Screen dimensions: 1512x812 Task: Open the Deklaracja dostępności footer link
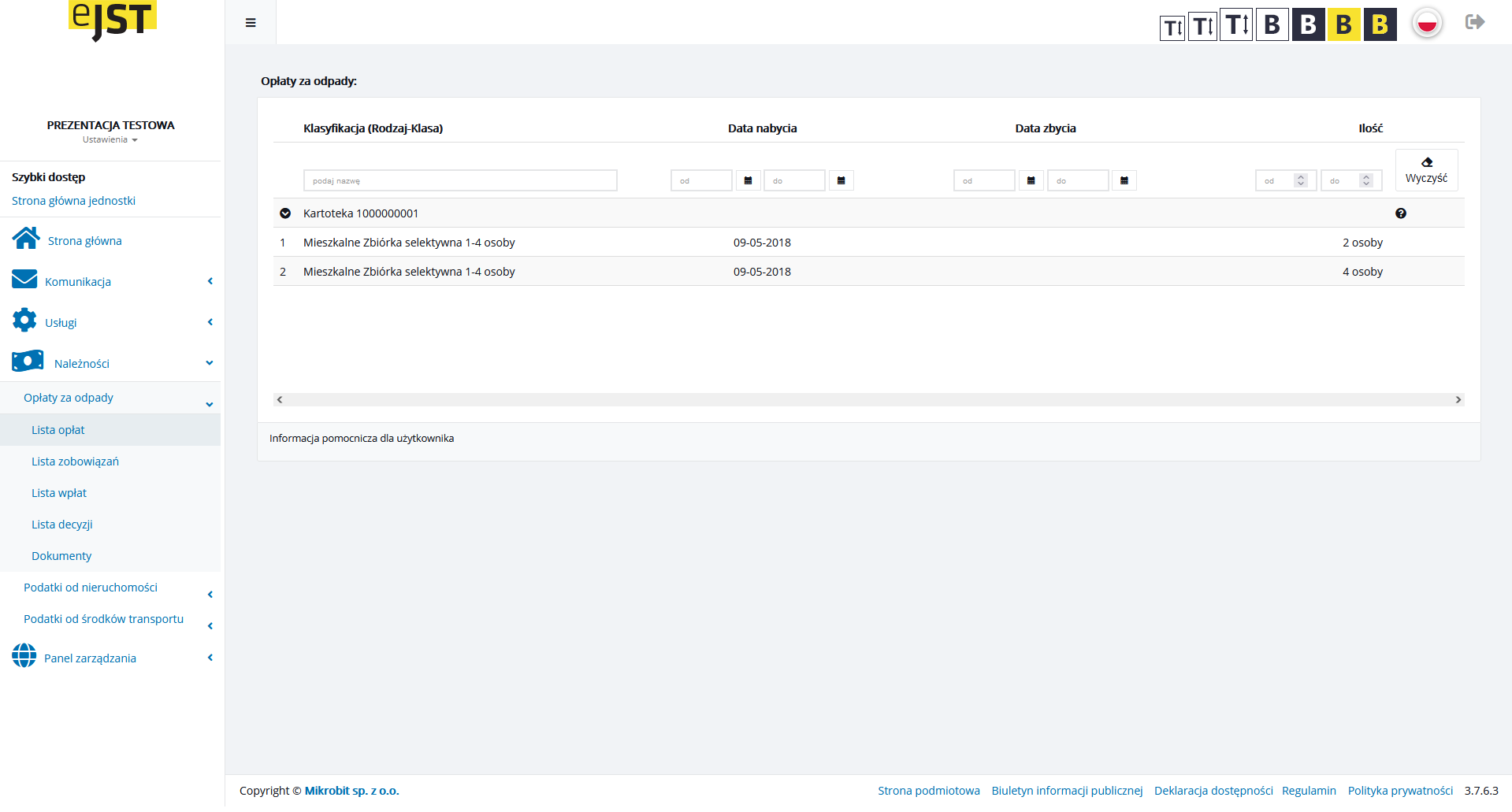click(1213, 791)
